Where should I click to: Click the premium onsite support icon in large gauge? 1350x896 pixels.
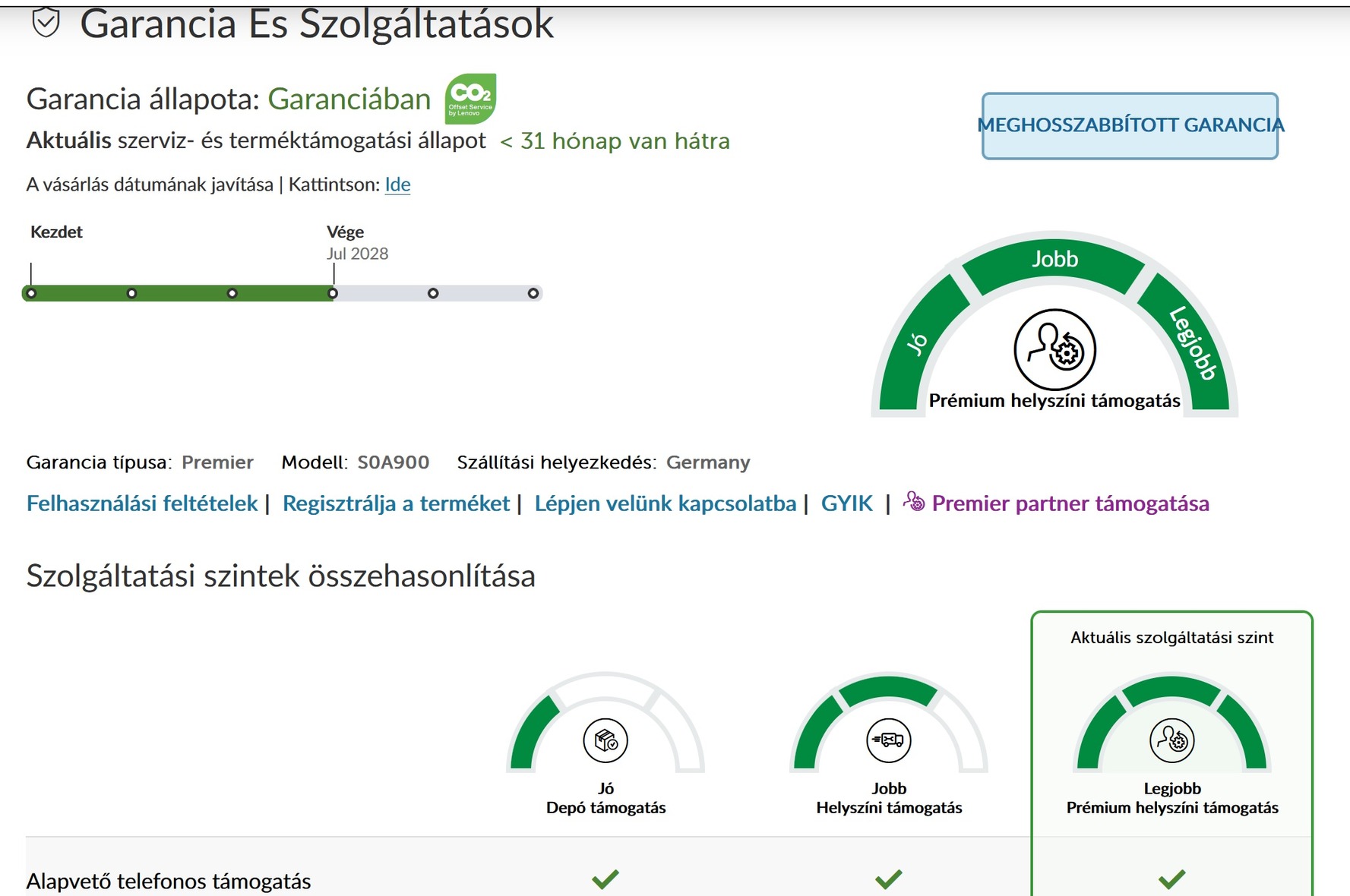[x=1054, y=349]
